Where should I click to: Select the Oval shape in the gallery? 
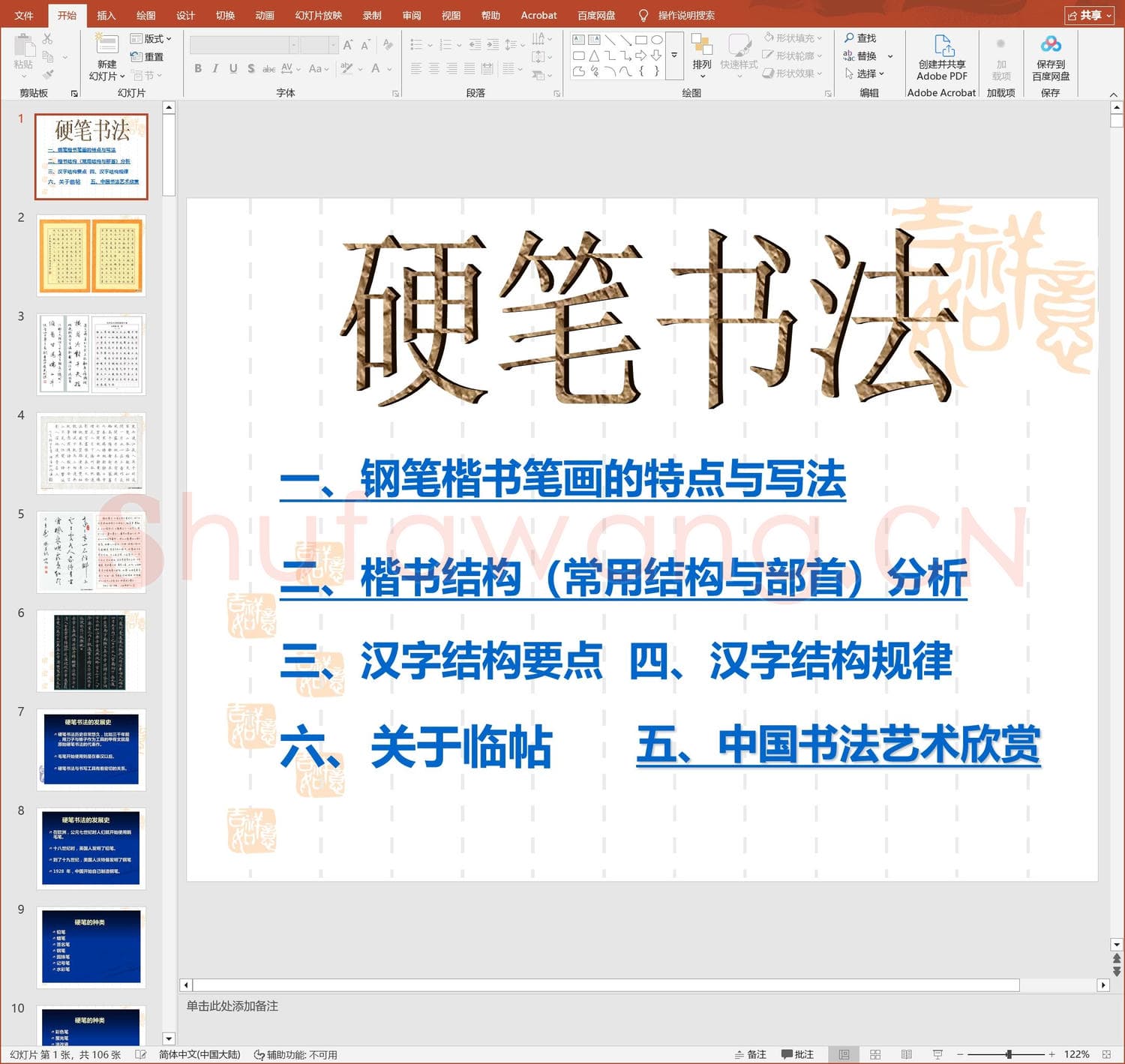[x=657, y=40]
